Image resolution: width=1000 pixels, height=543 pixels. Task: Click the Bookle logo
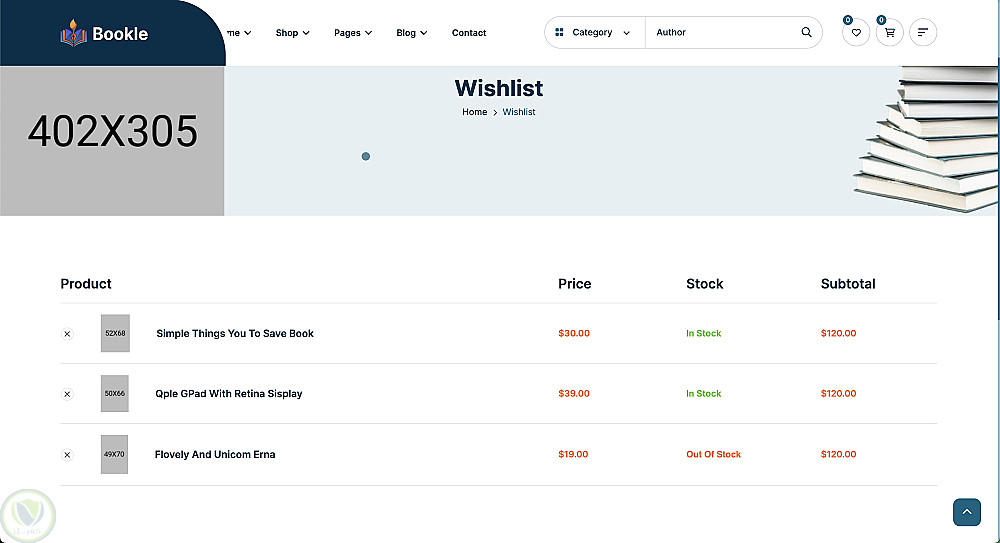tap(104, 34)
